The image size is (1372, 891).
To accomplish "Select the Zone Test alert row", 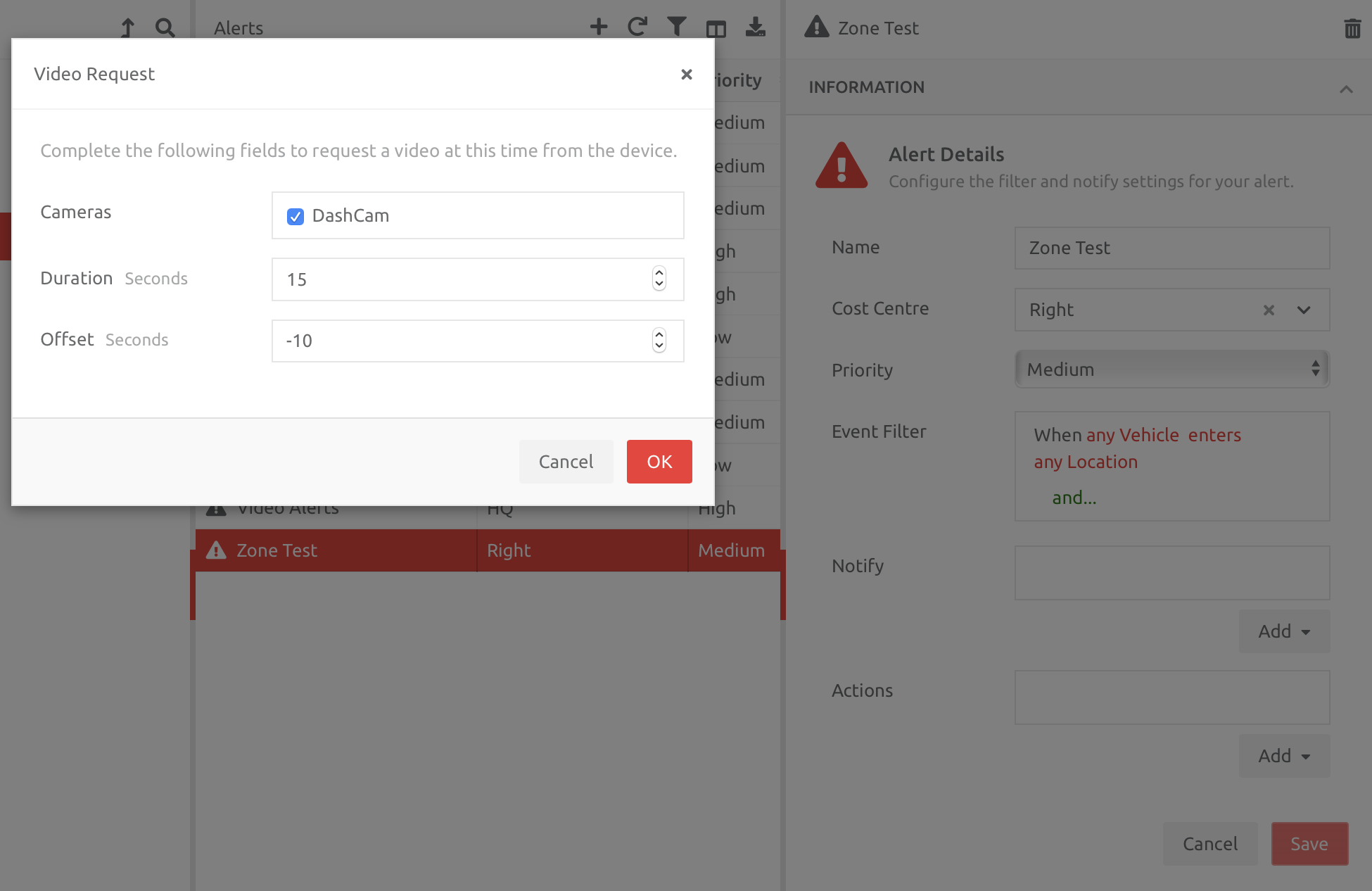I will (488, 550).
